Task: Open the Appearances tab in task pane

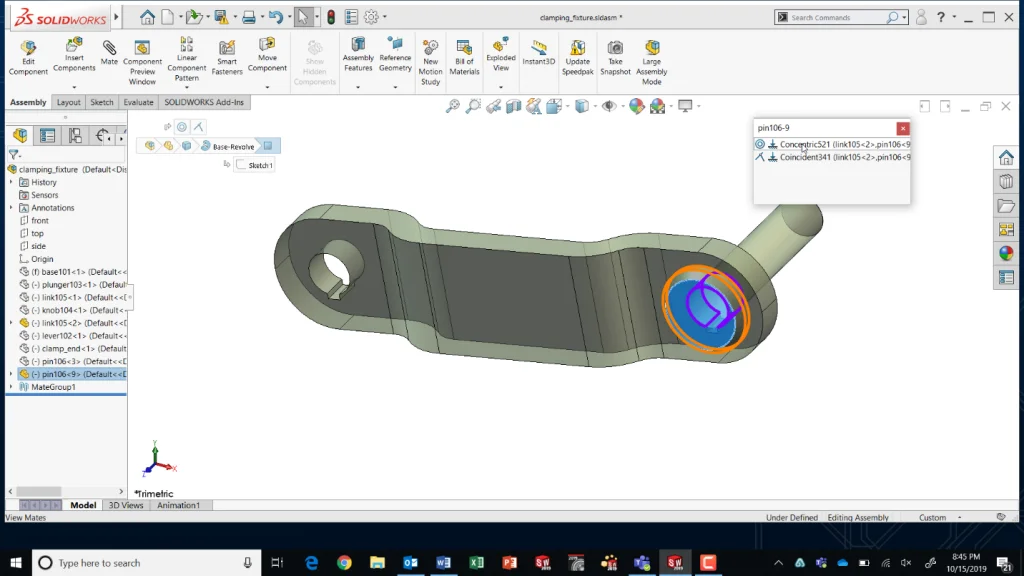Action: click(x=1006, y=253)
